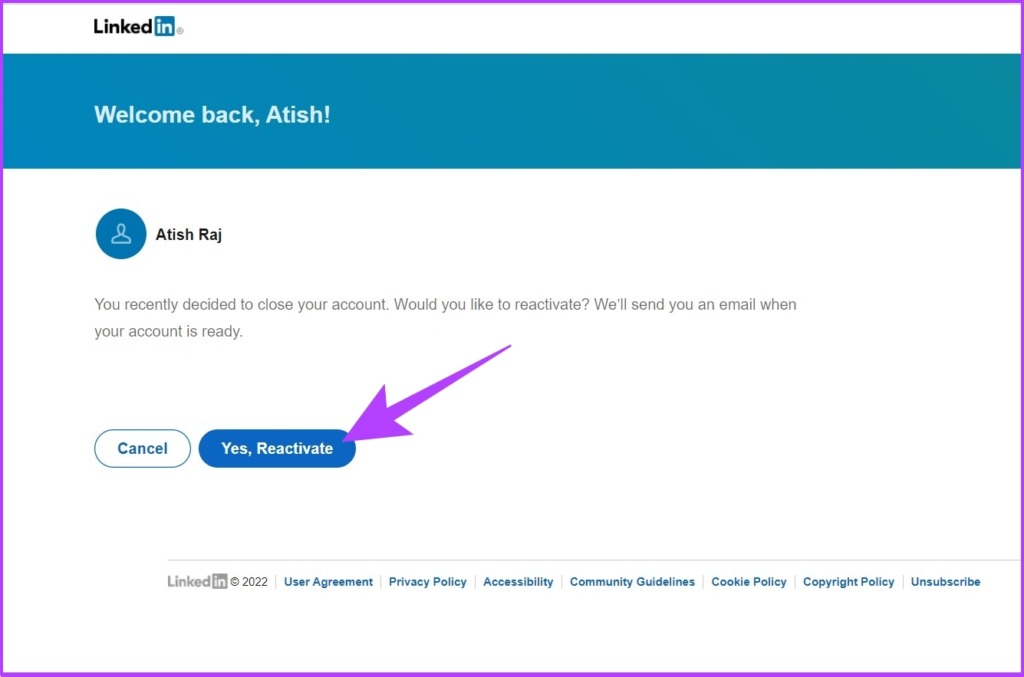Open the User Agreement link

[x=328, y=582]
